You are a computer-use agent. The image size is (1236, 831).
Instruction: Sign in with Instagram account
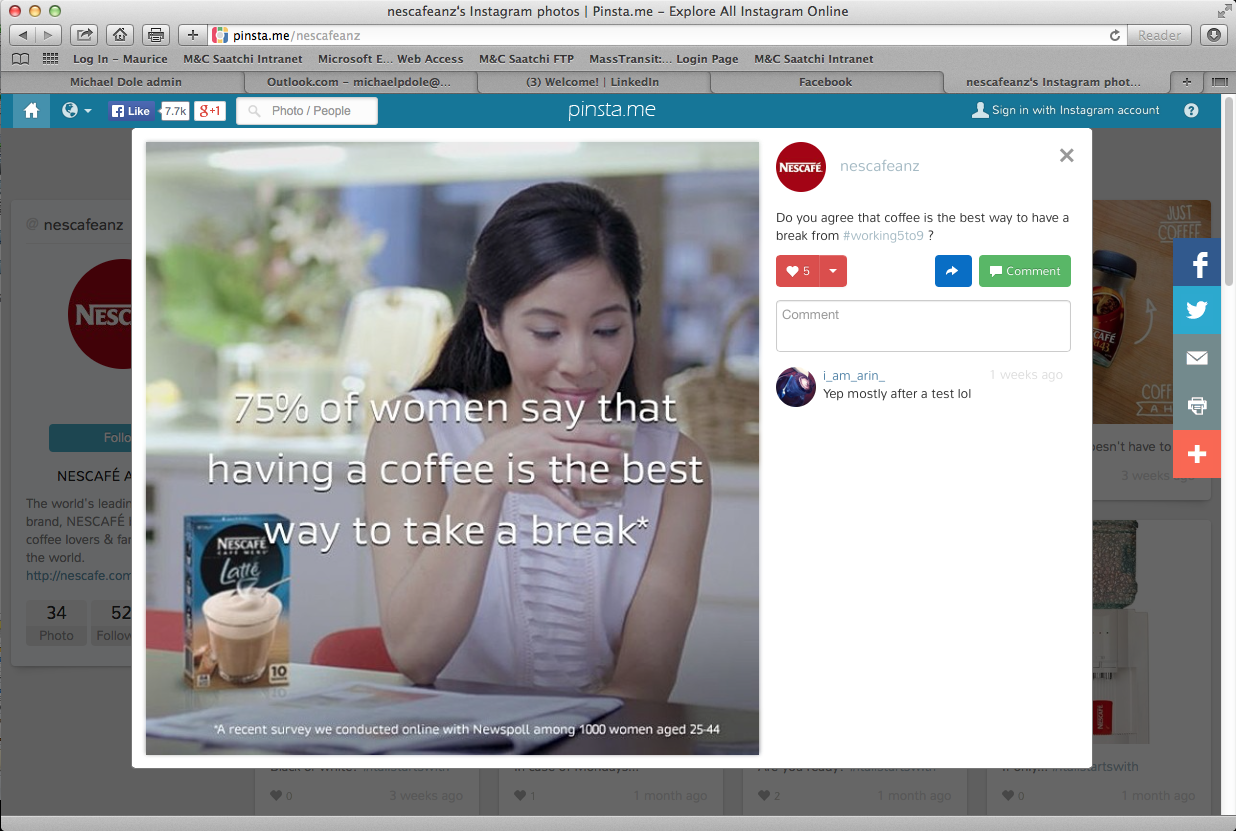coord(1066,110)
